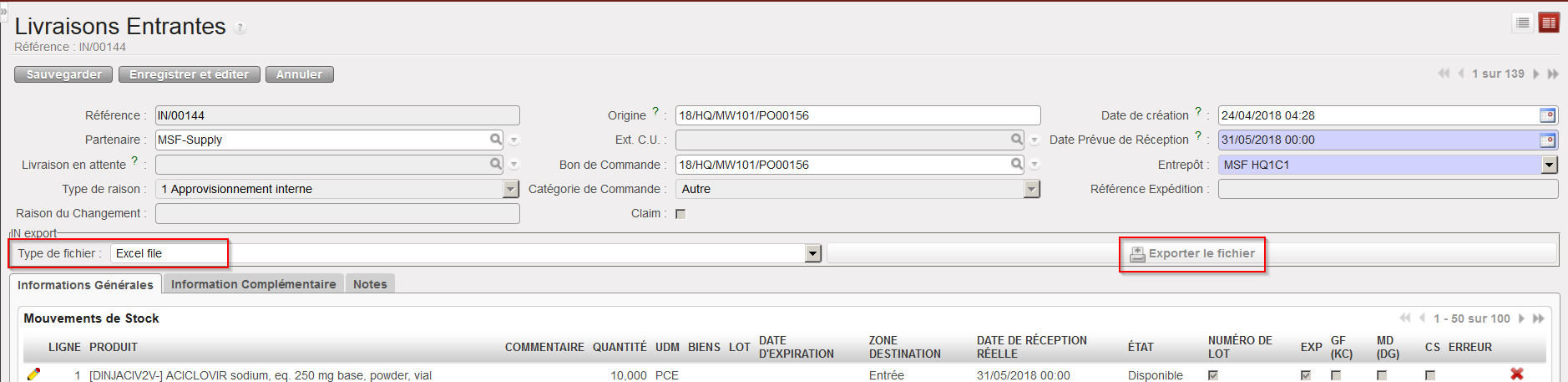
Task: Open Ext. C.U. options arrow
Action: 1035,140
